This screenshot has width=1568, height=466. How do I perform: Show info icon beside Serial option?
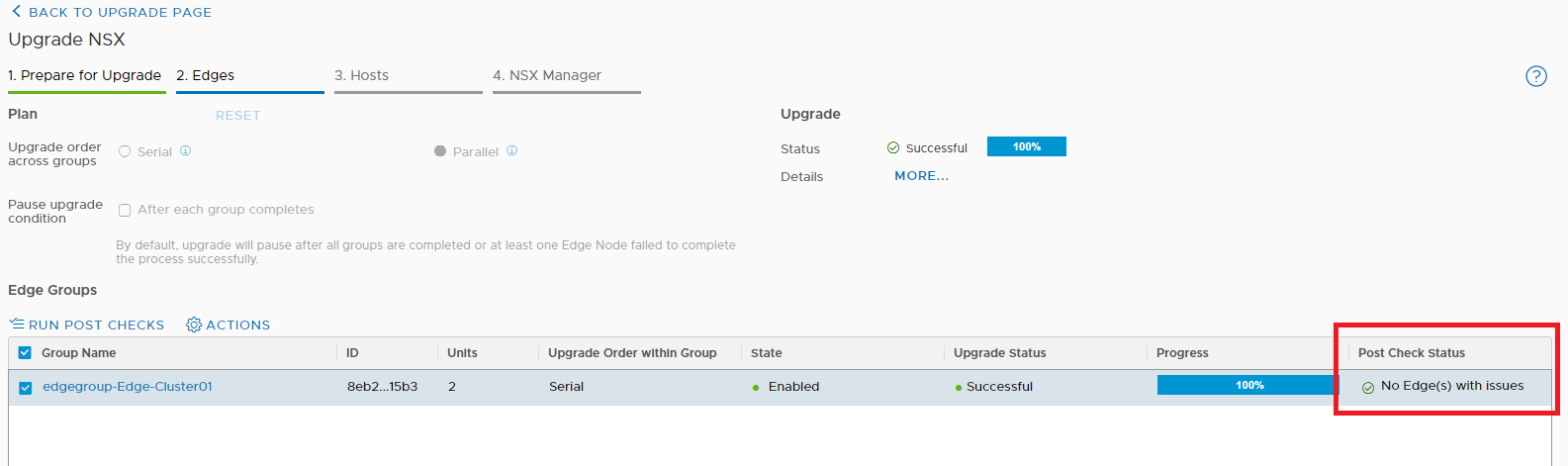point(185,150)
